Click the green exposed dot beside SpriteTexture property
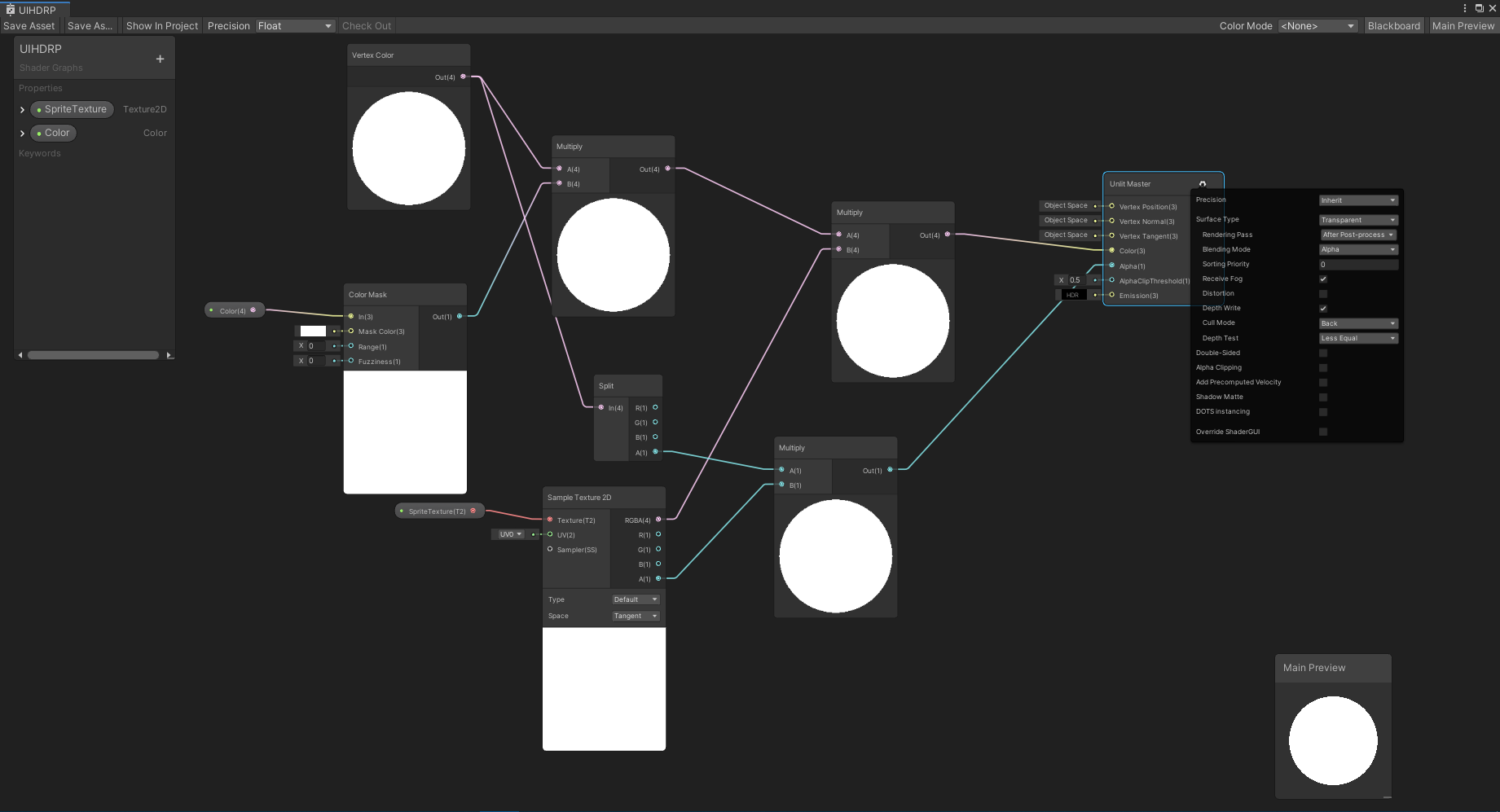 tap(37, 109)
